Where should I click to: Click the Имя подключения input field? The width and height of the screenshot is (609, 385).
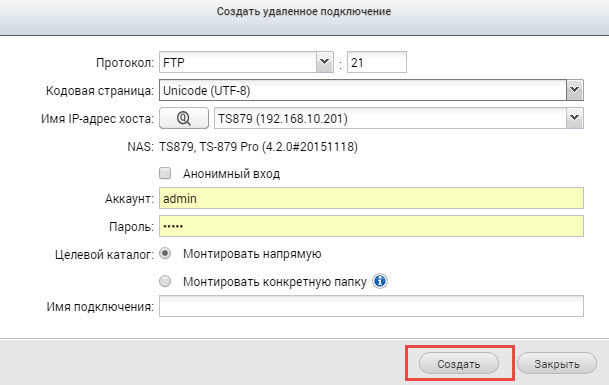point(371,306)
